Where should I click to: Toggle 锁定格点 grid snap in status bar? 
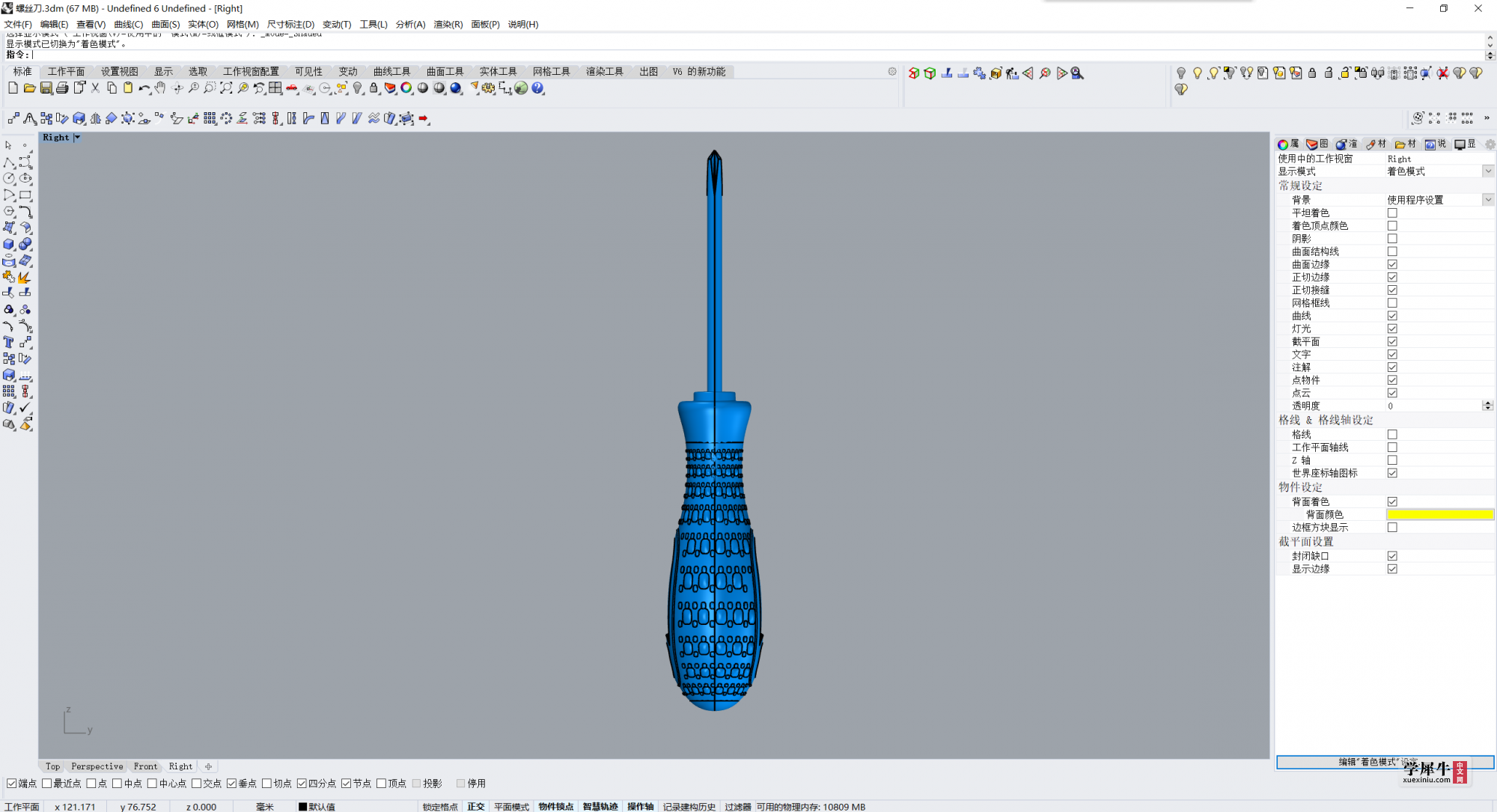(440, 807)
